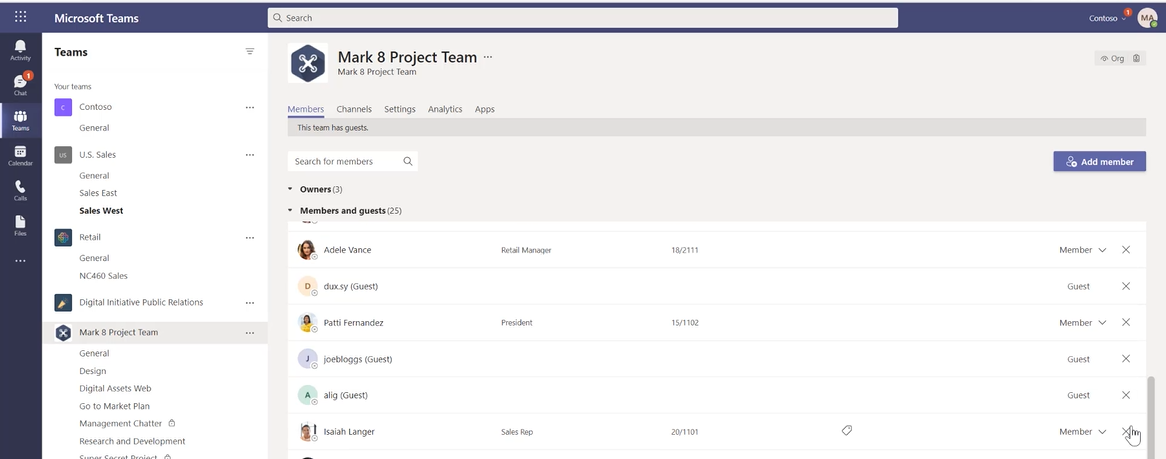Open the Research and Development channel
This screenshot has height=459, width=1166.
pos(132,441)
